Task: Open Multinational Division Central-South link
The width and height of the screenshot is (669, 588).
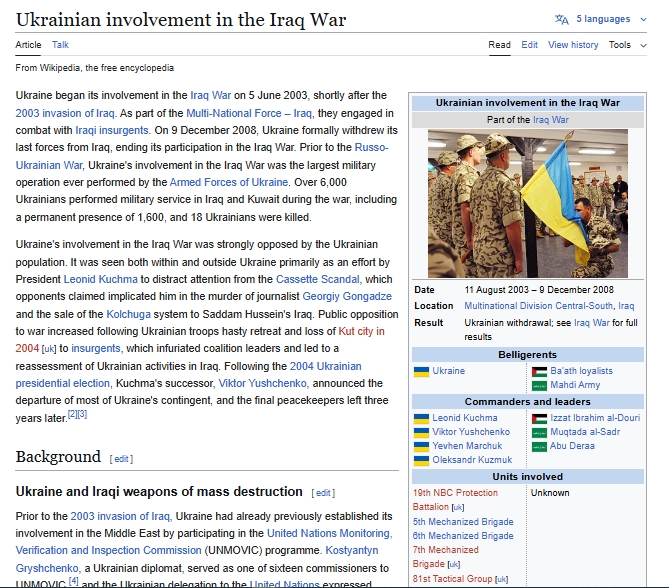Action: point(538,306)
